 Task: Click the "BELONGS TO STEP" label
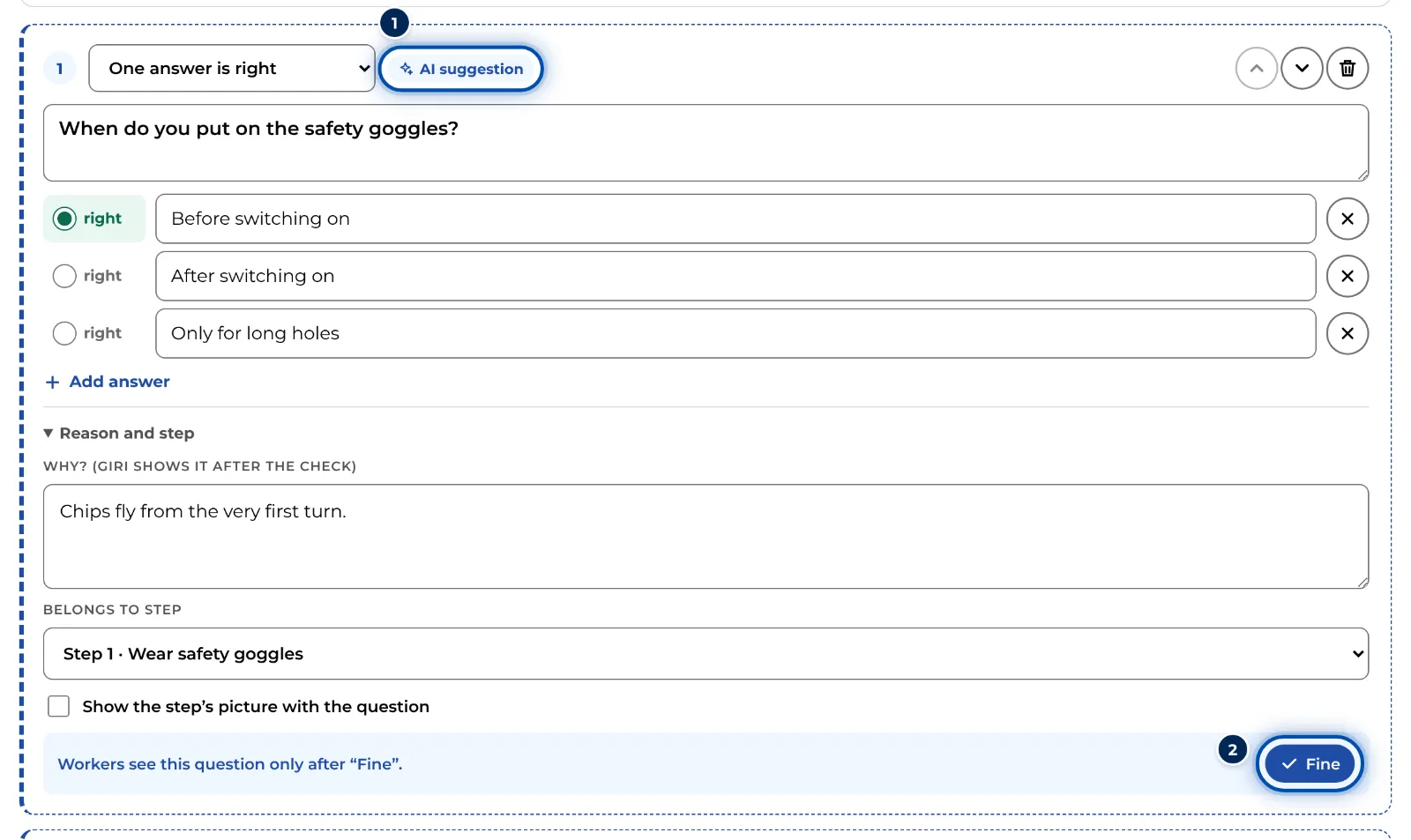(112, 610)
